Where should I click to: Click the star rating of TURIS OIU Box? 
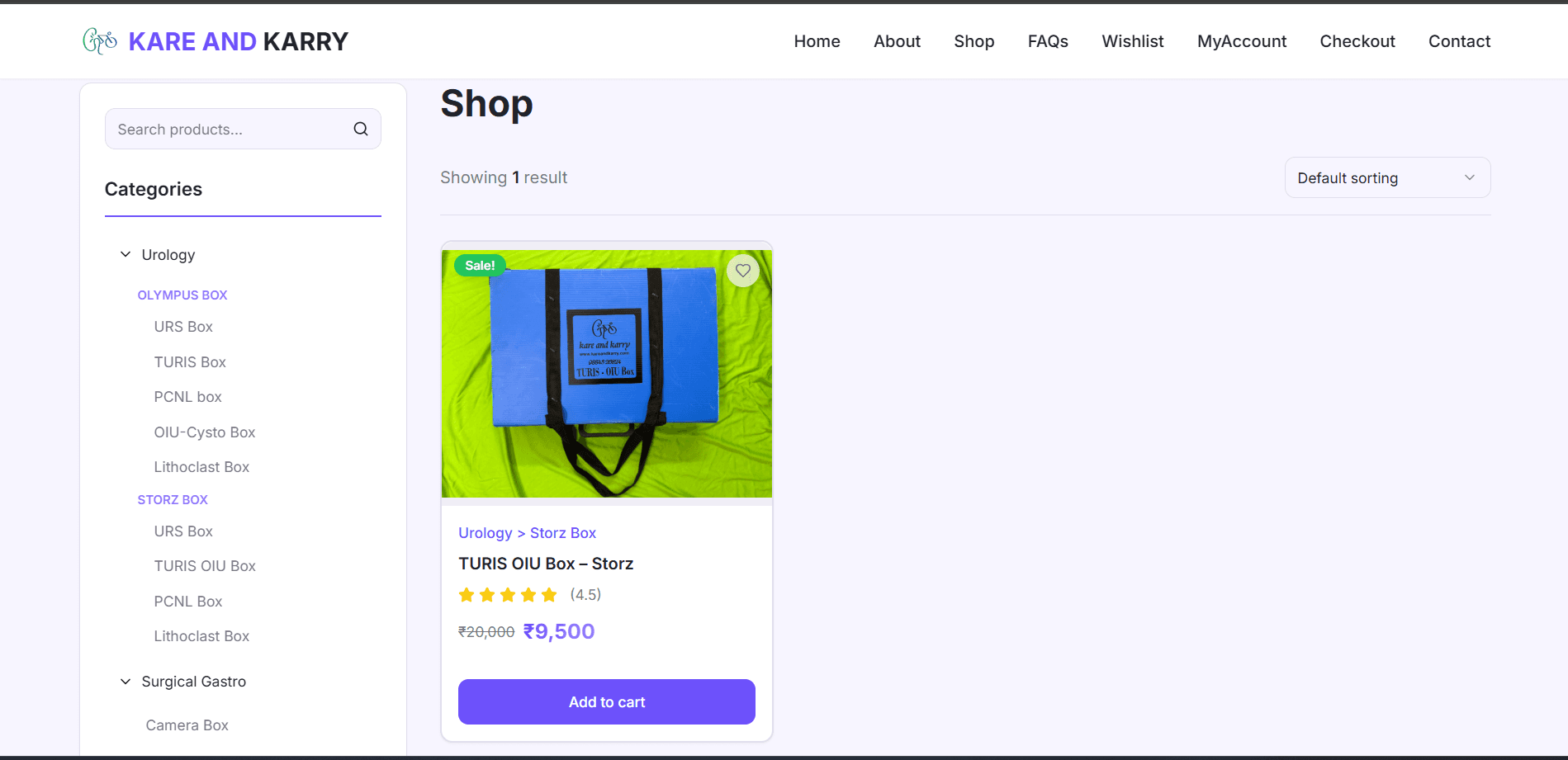[508, 595]
